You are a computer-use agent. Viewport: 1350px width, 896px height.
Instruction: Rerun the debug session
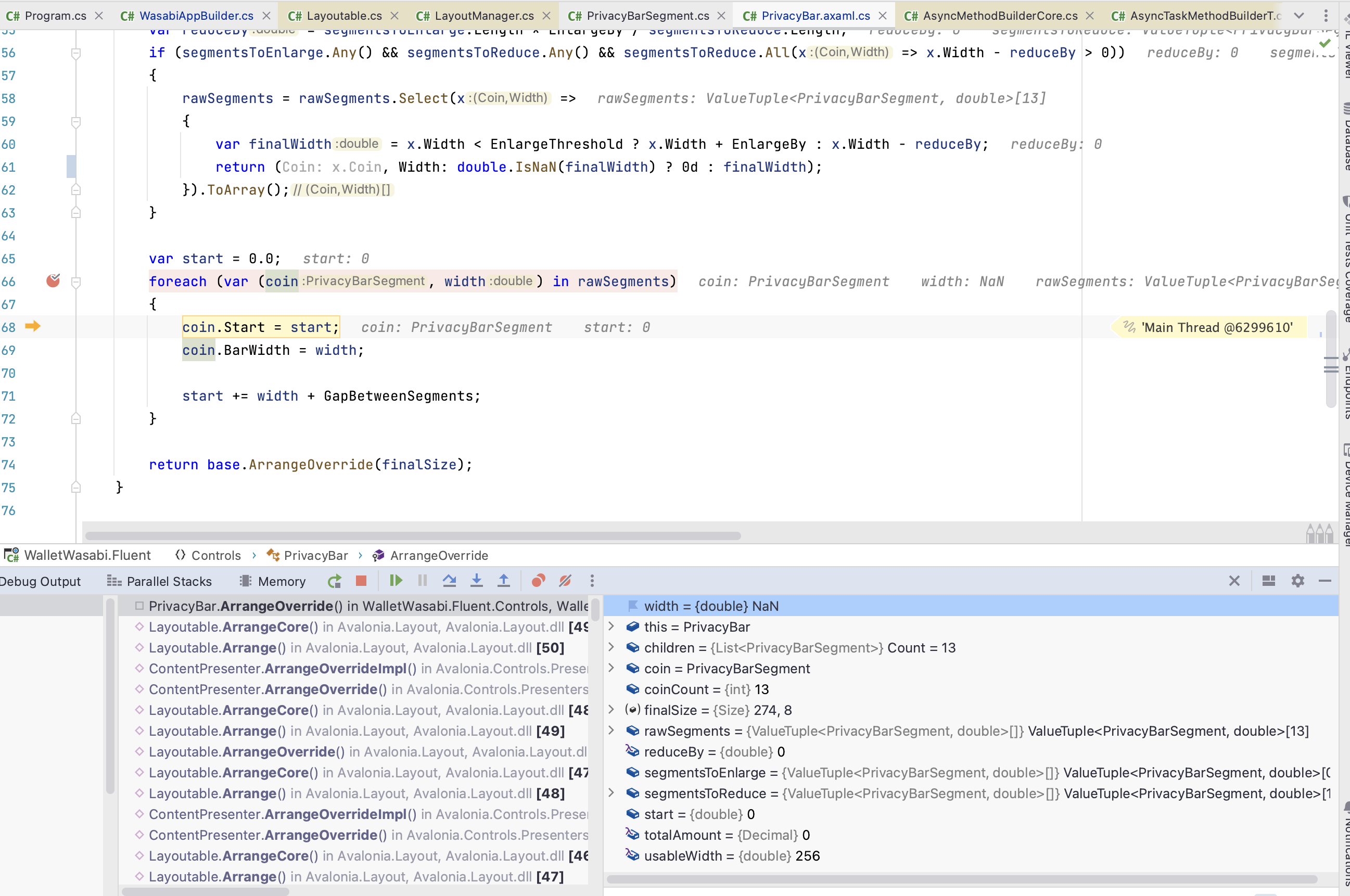pos(334,581)
